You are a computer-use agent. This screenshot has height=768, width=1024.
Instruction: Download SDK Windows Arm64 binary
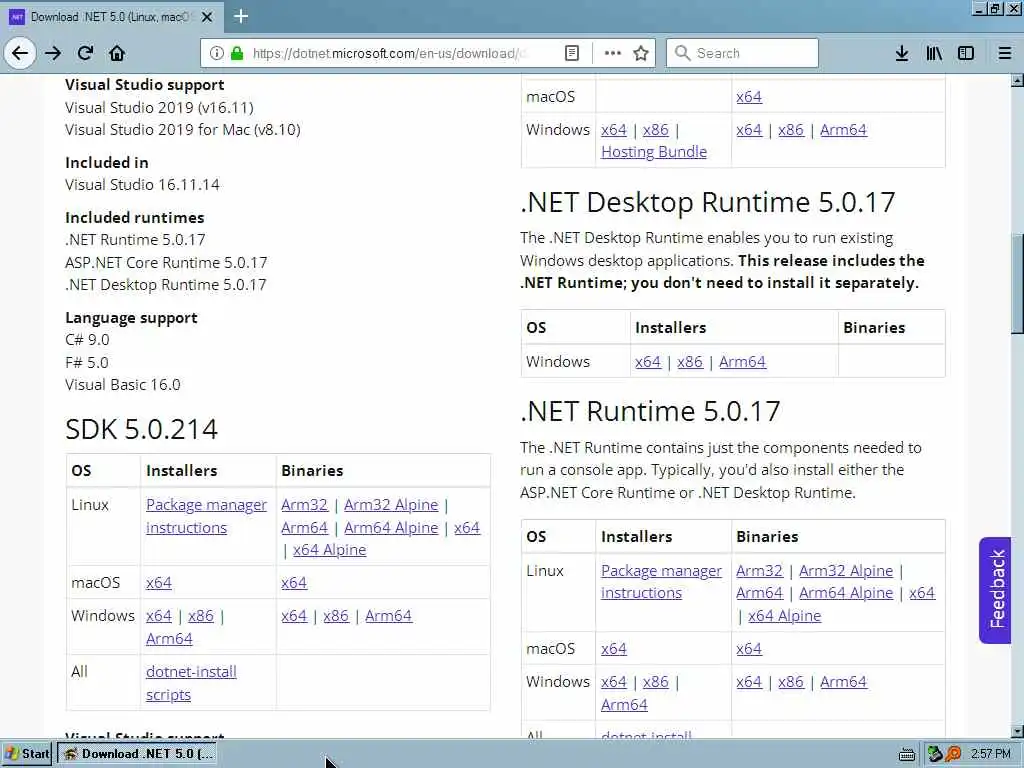coord(389,616)
